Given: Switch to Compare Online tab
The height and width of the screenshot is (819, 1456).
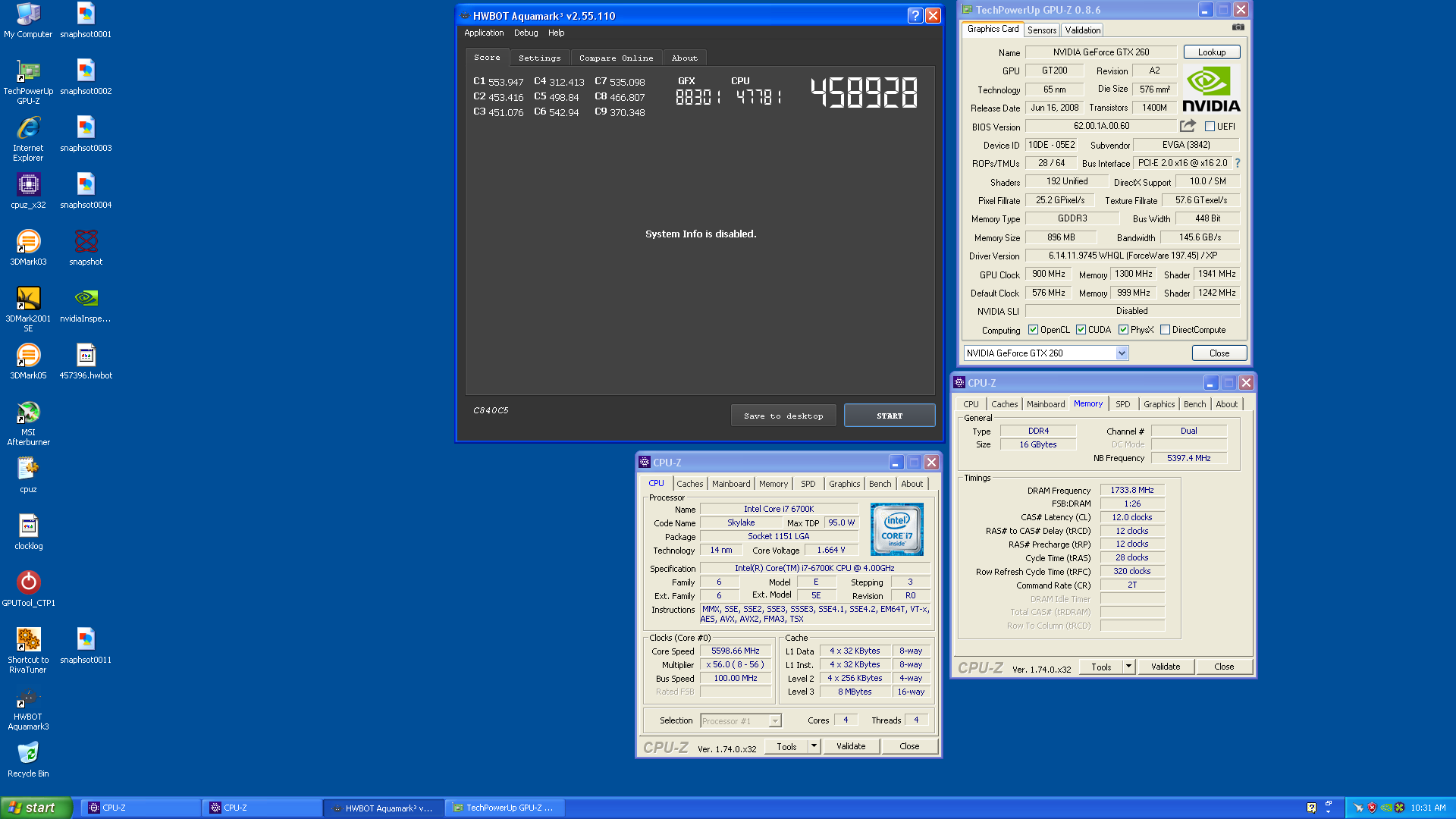Looking at the screenshot, I should [616, 58].
